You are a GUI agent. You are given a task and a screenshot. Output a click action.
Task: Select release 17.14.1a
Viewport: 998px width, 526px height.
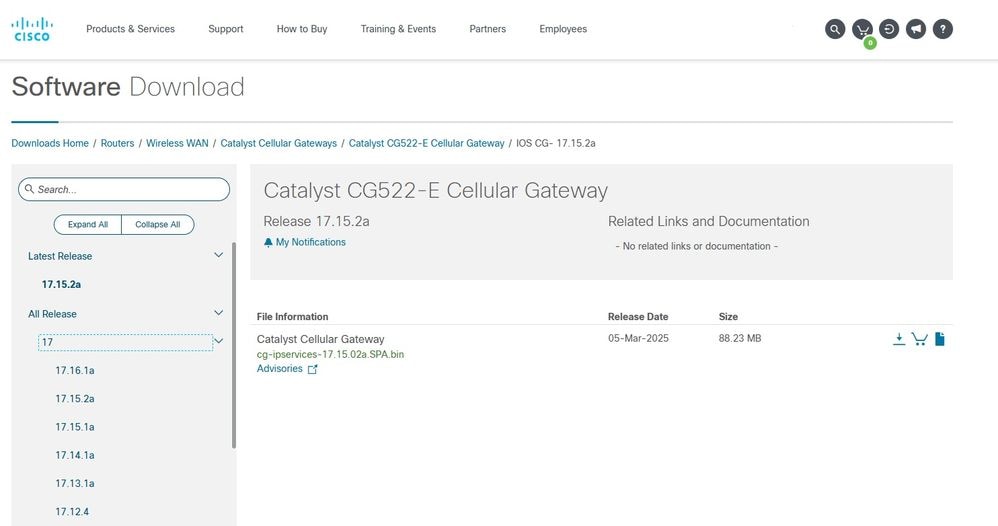tap(74, 455)
